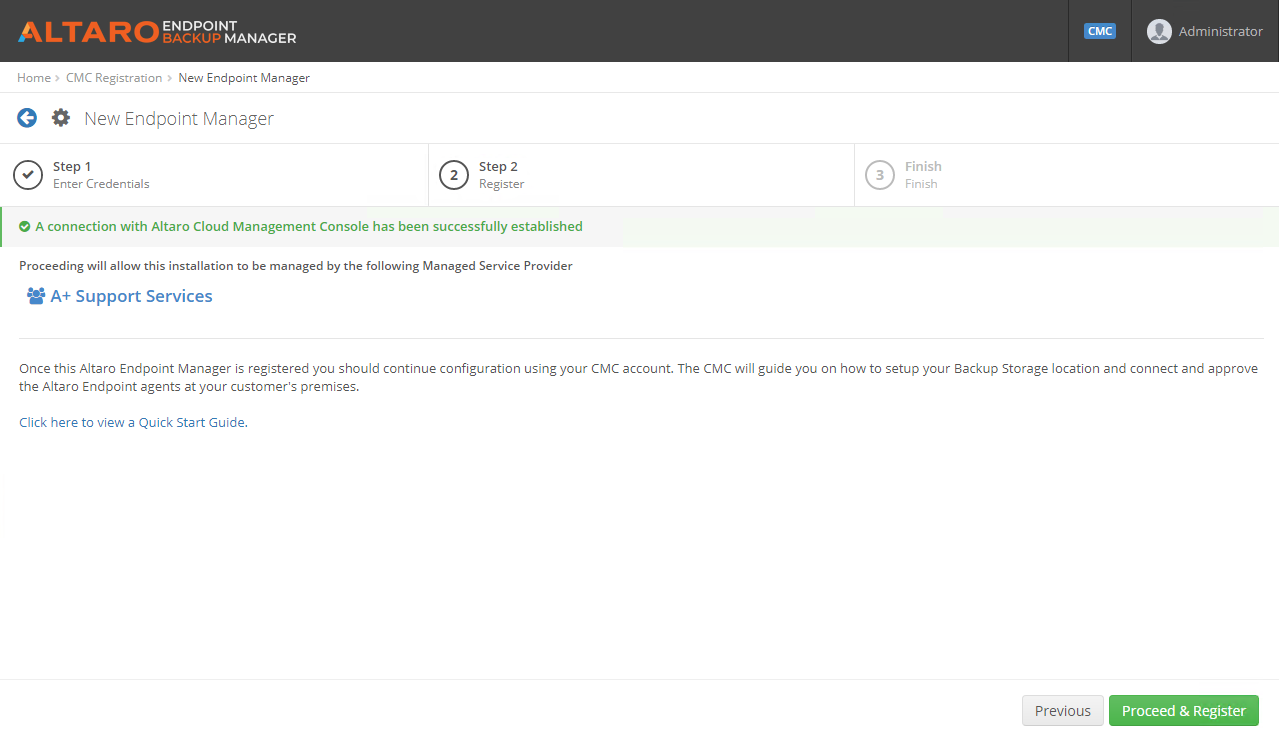Open the Administrator account menu

(1205, 31)
